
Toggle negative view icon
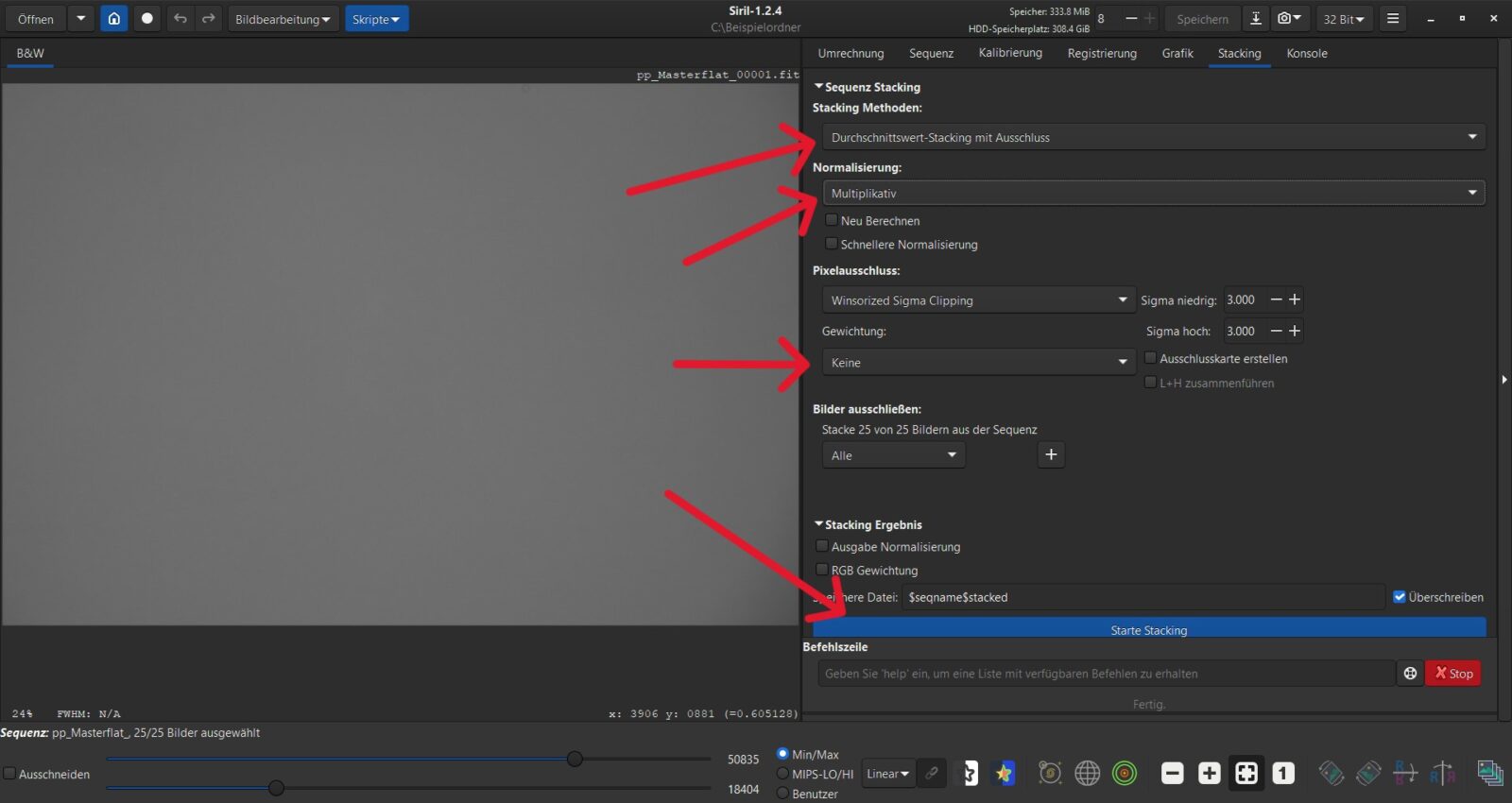tap(970, 774)
